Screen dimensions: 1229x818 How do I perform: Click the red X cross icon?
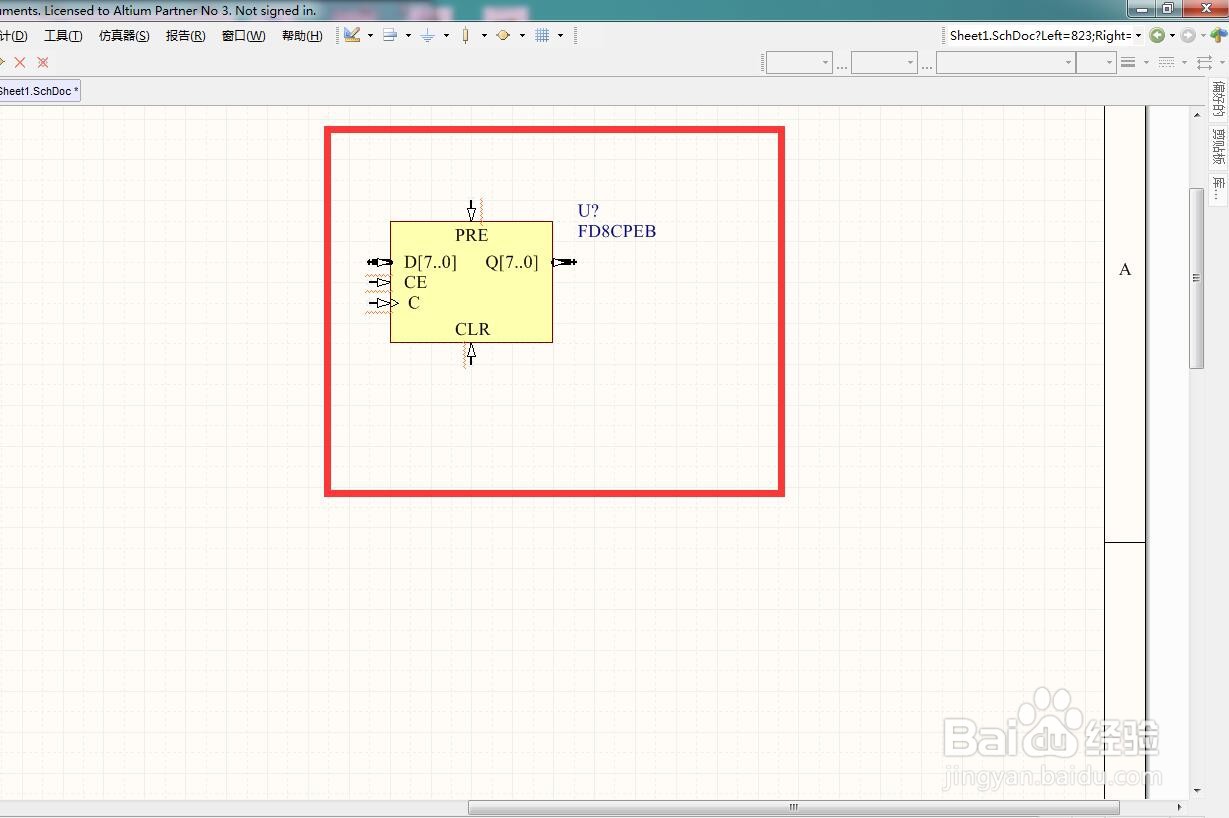pyautogui.click(x=19, y=62)
